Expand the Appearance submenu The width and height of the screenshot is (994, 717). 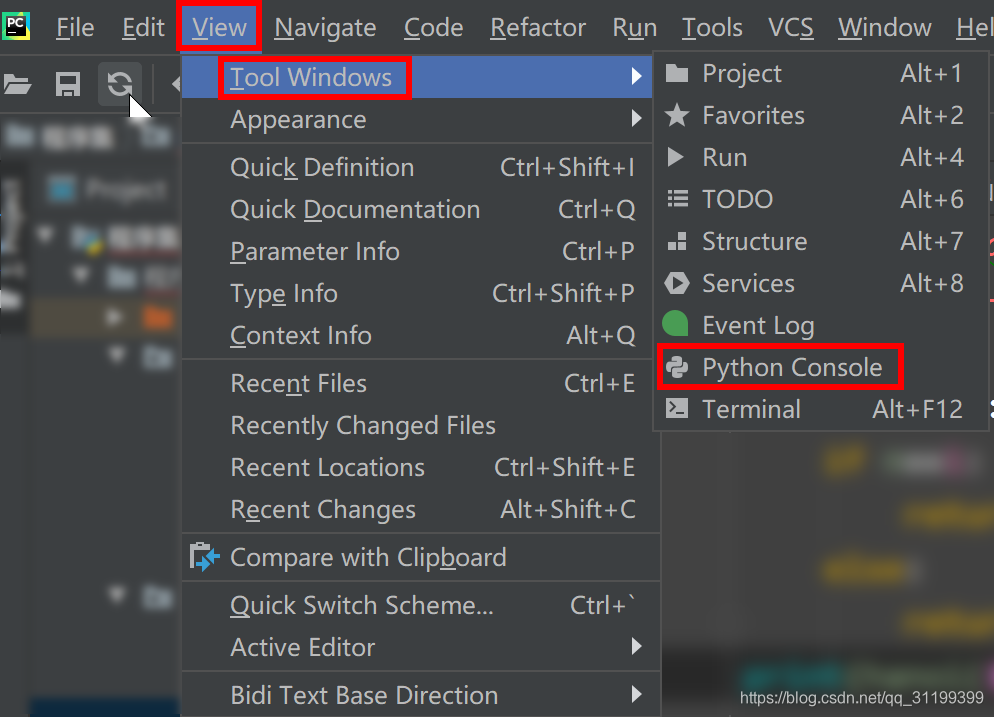(298, 119)
